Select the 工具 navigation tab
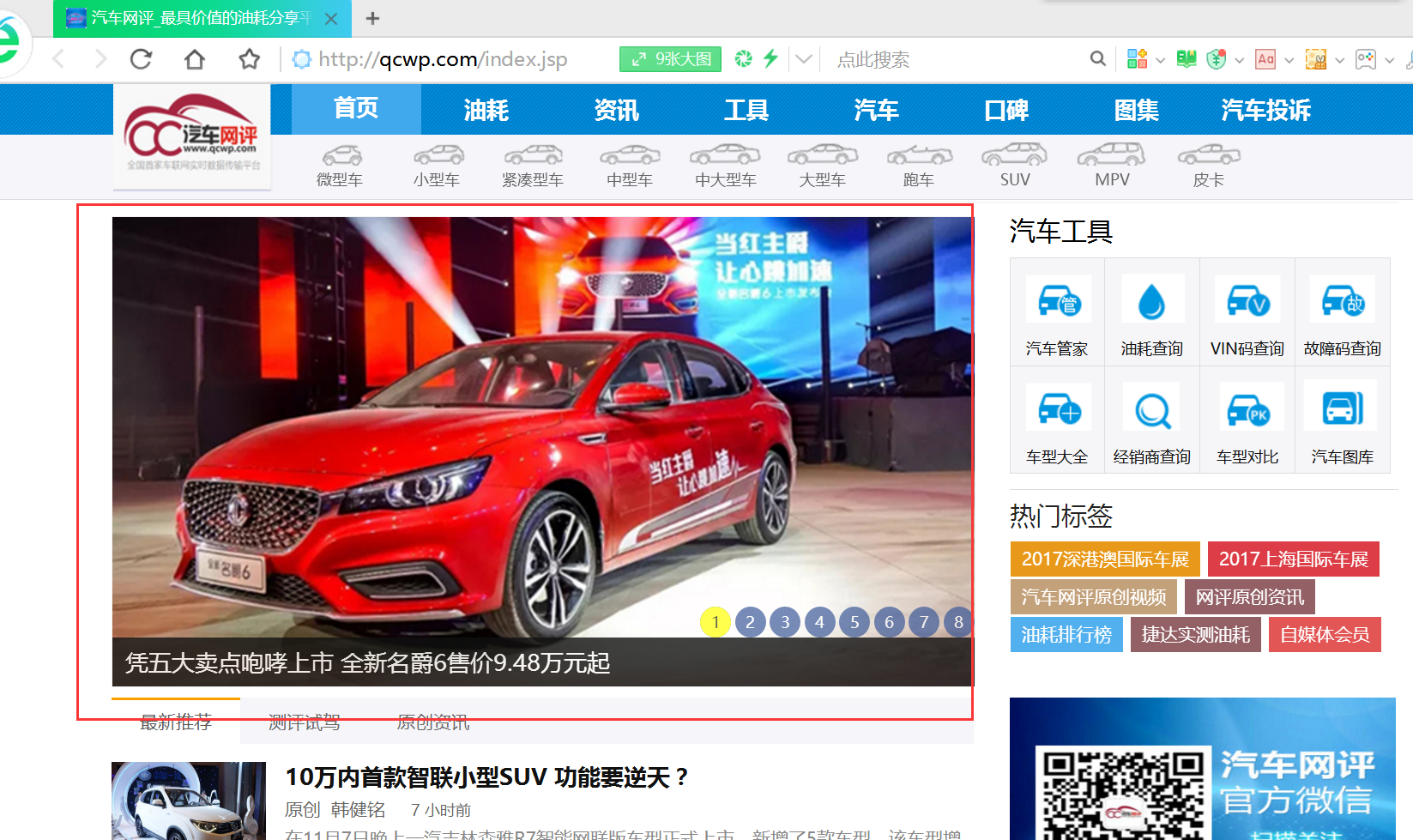This screenshot has height=840, width=1413. coord(746,110)
